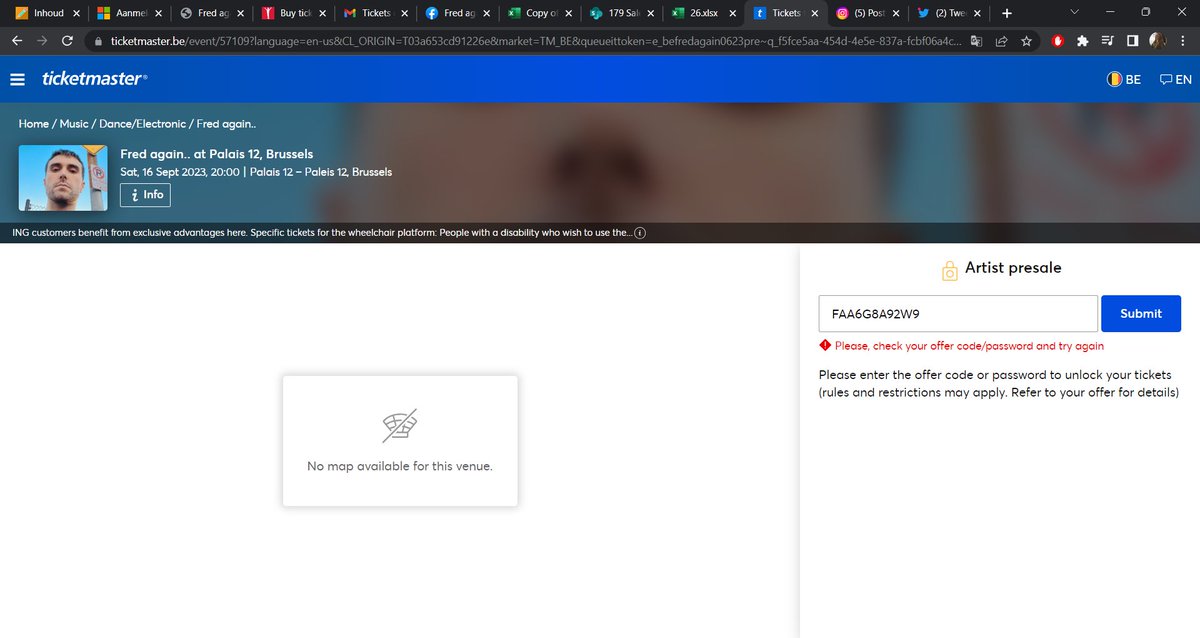The height and width of the screenshot is (638, 1200).
Task: Open the Chrome profile avatar
Action: [1157, 41]
